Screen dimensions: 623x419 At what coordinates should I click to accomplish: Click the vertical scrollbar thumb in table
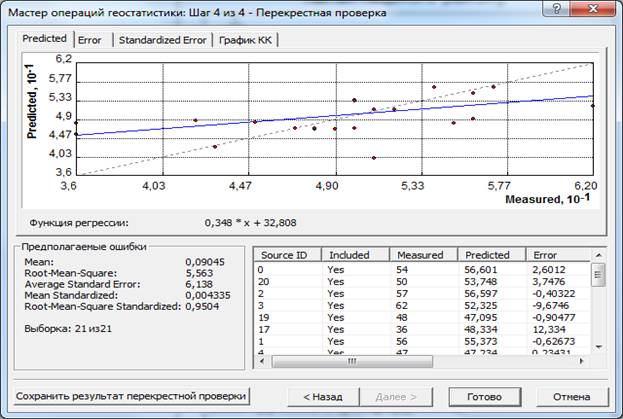[598, 275]
